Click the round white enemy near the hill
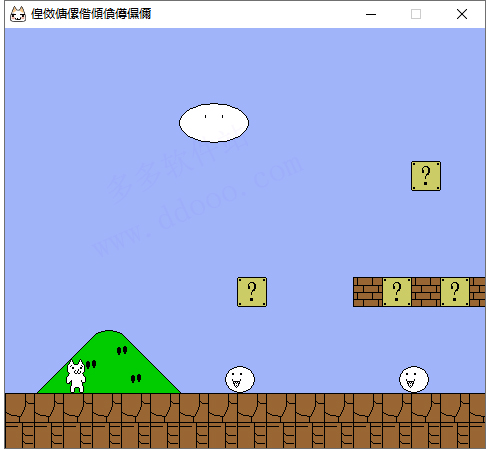This screenshot has width=490, height=453. [x=240, y=379]
